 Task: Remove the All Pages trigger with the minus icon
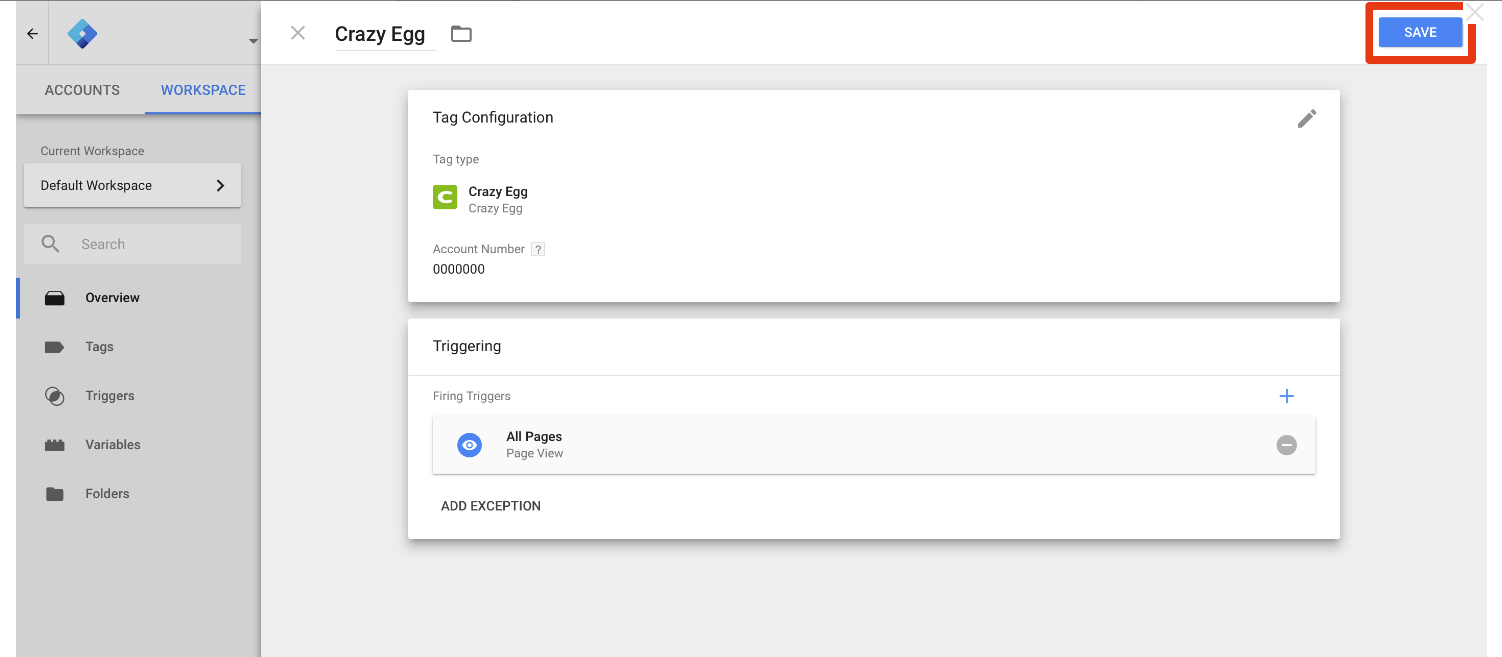1287,445
